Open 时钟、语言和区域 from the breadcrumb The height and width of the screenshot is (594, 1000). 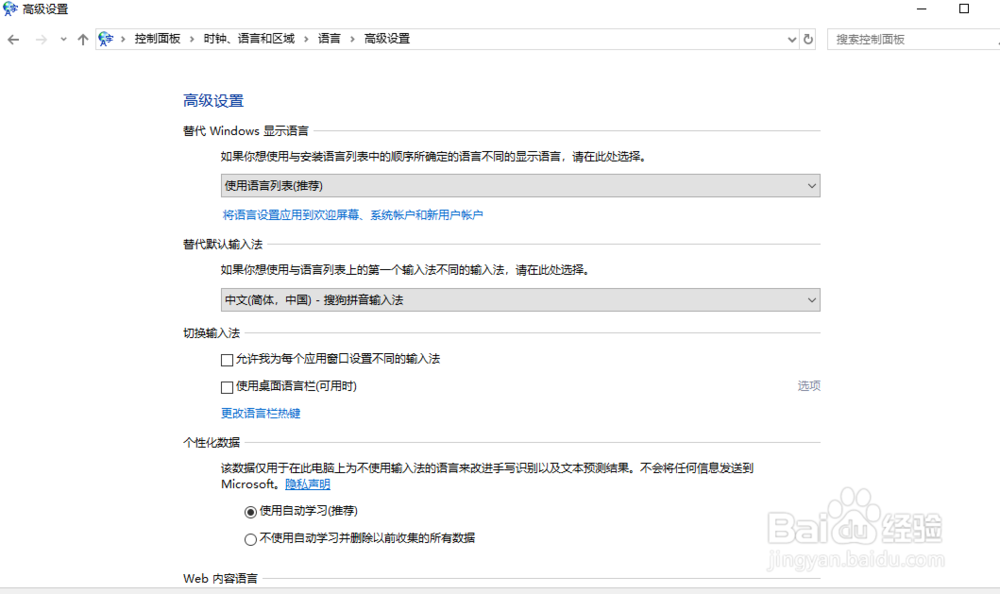pos(249,38)
